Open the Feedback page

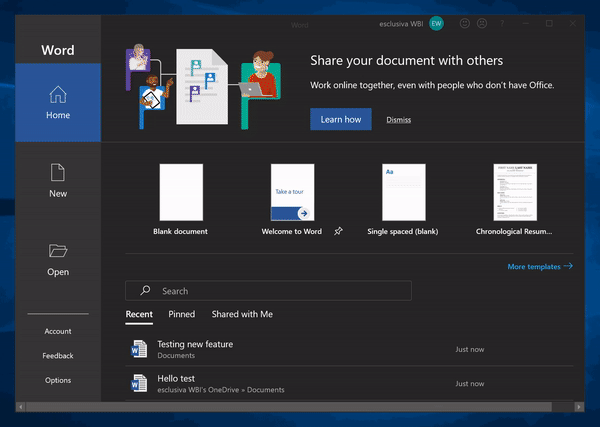point(58,356)
